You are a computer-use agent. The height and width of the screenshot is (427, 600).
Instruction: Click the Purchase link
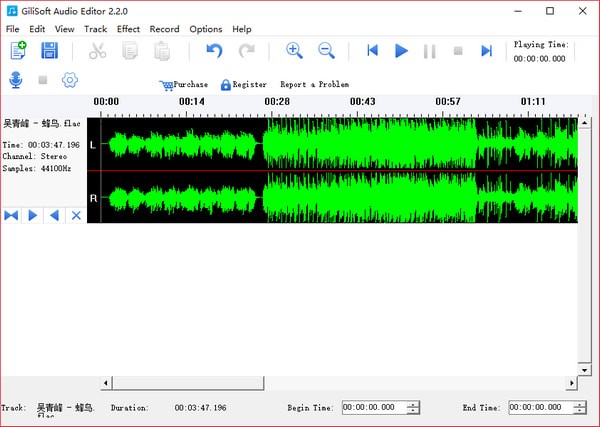(x=190, y=85)
